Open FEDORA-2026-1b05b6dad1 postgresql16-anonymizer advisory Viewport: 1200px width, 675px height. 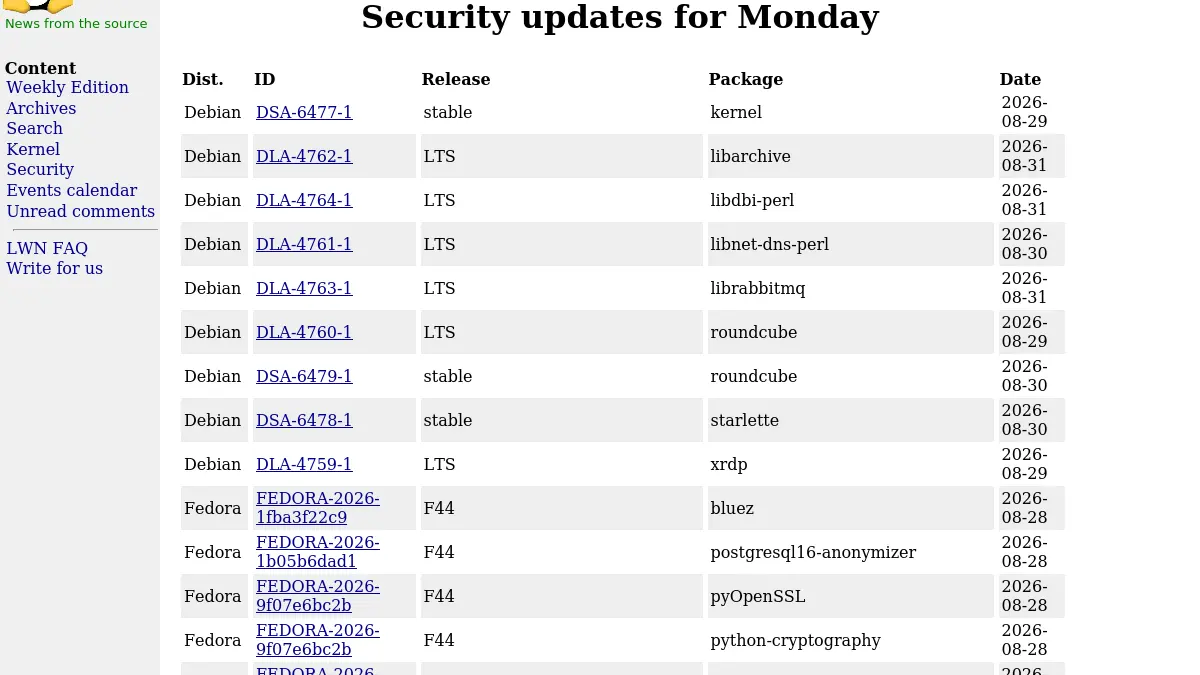[318, 552]
